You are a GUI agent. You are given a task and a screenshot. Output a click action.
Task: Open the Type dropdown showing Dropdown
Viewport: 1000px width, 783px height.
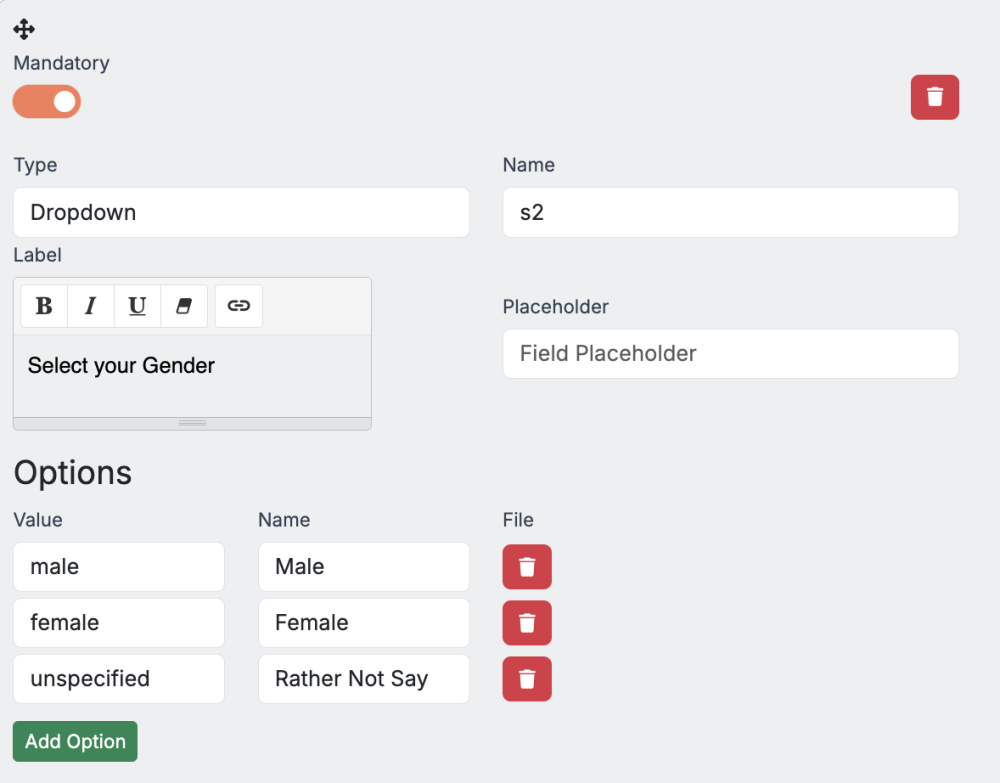click(241, 212)
